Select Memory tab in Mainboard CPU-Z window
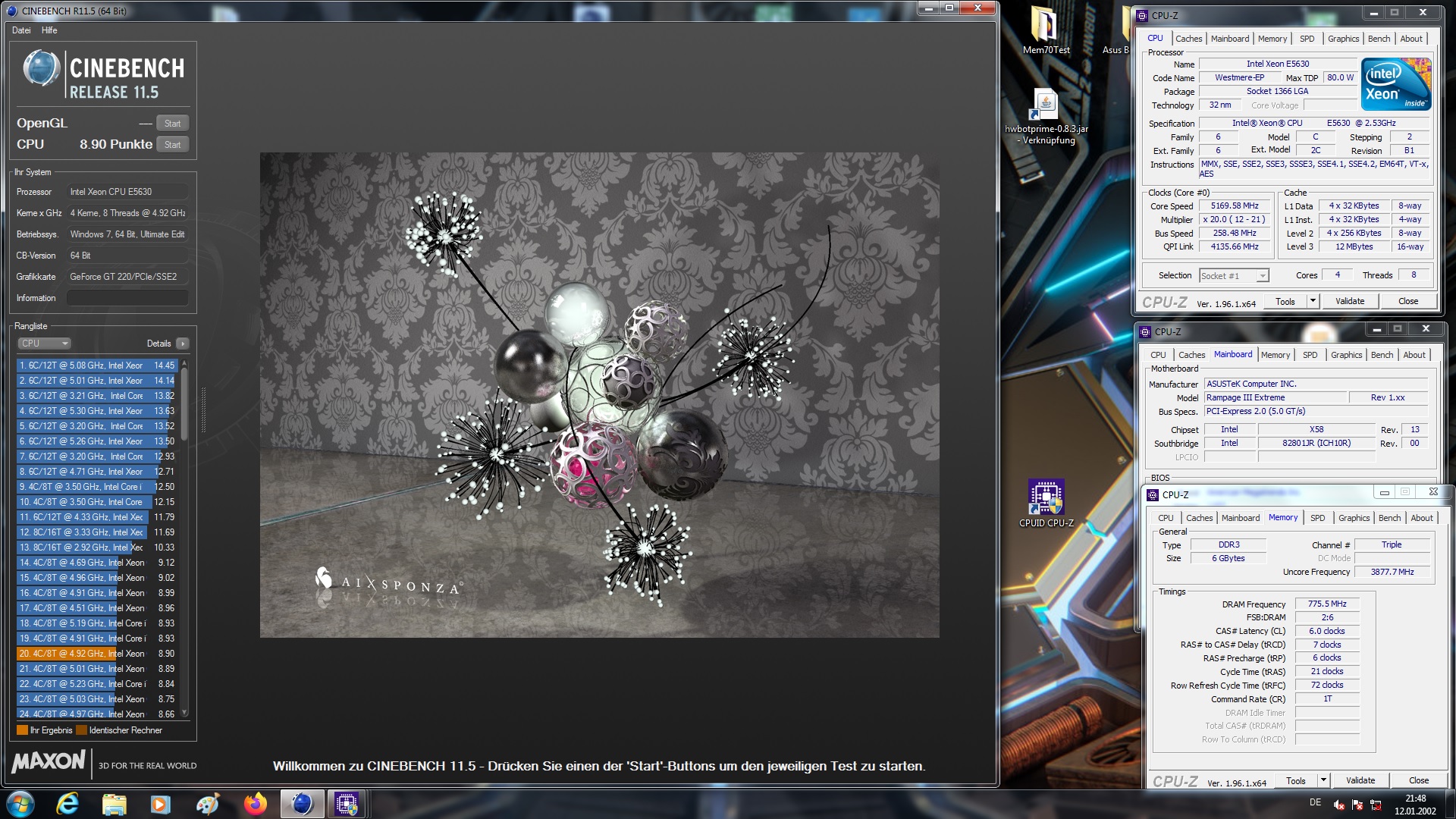The image size is (1456, 819). (1275, 355)
